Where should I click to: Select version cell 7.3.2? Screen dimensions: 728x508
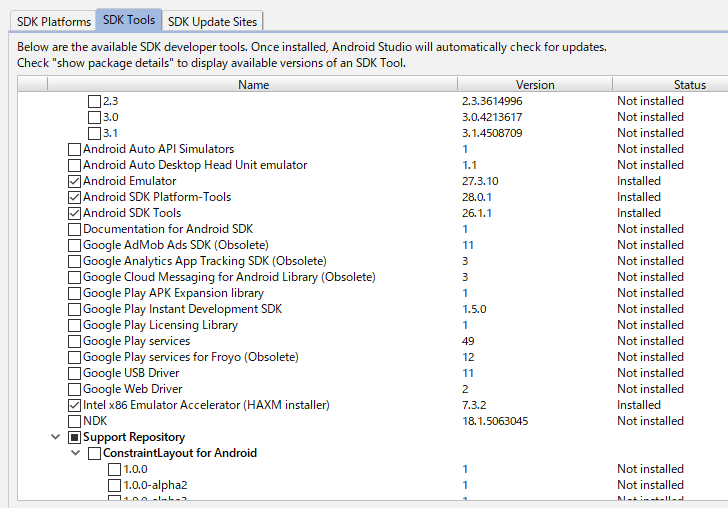coord(474,405)
